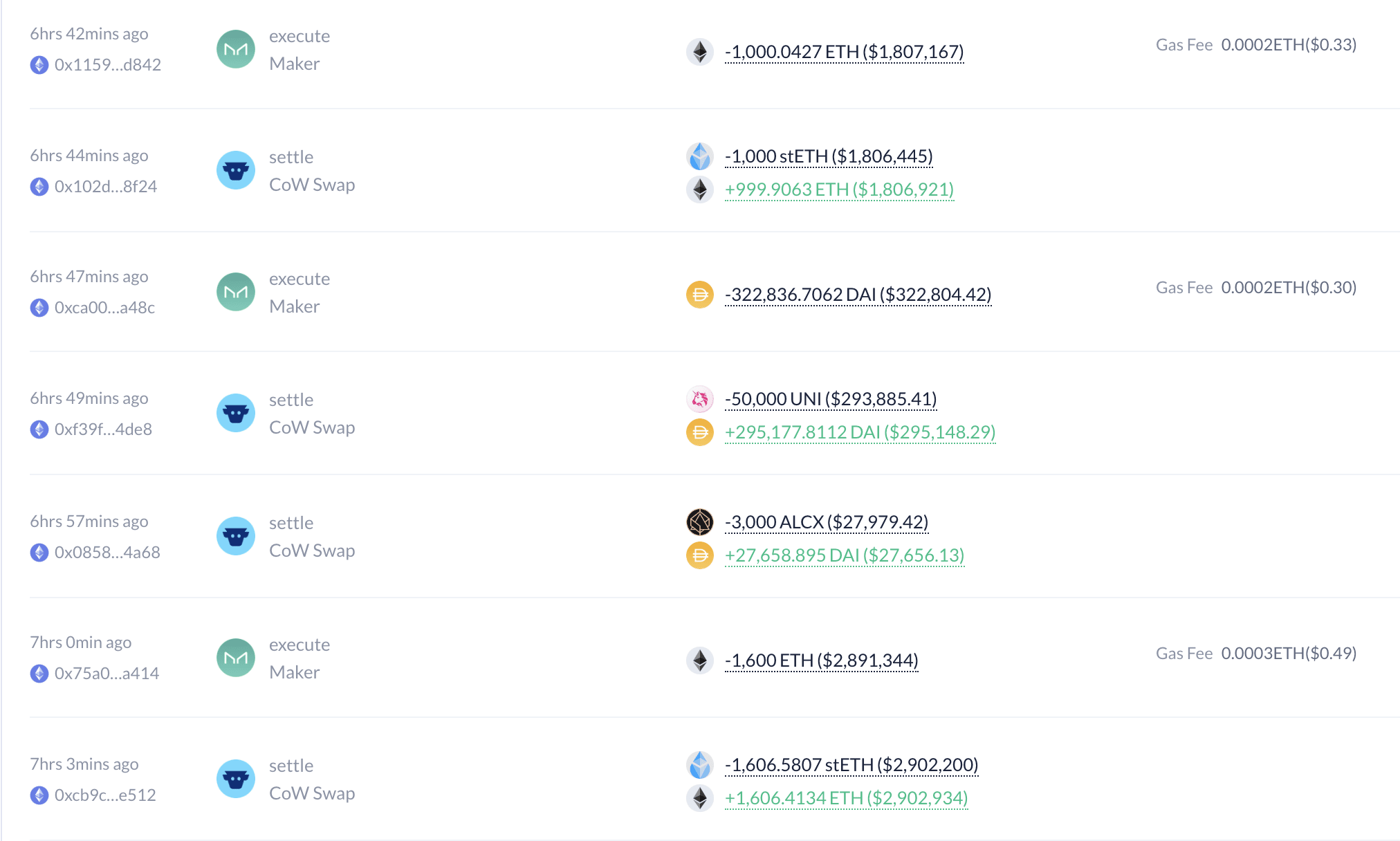
Task: Select the -1,000.0427 ETH amount link
Action: tap(845, 52)
